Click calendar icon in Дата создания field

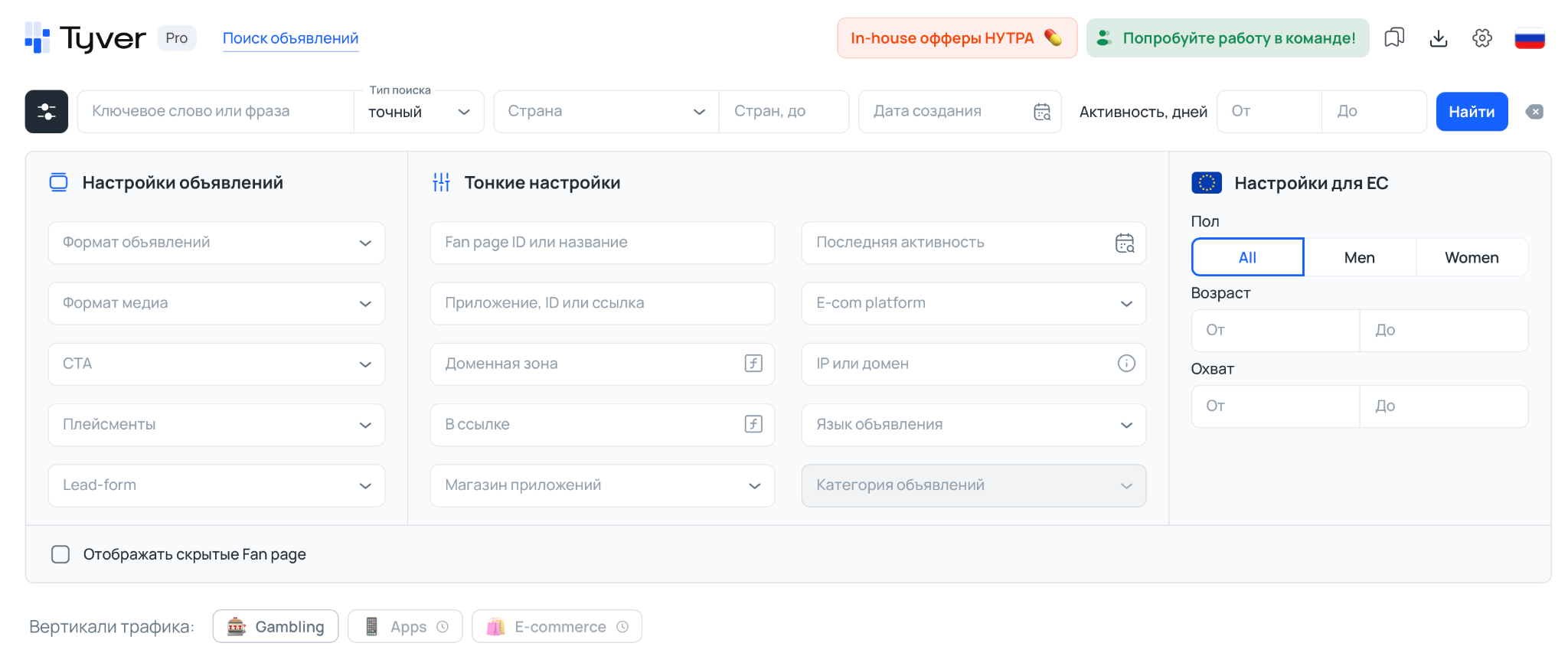(x=1042, y=112)
